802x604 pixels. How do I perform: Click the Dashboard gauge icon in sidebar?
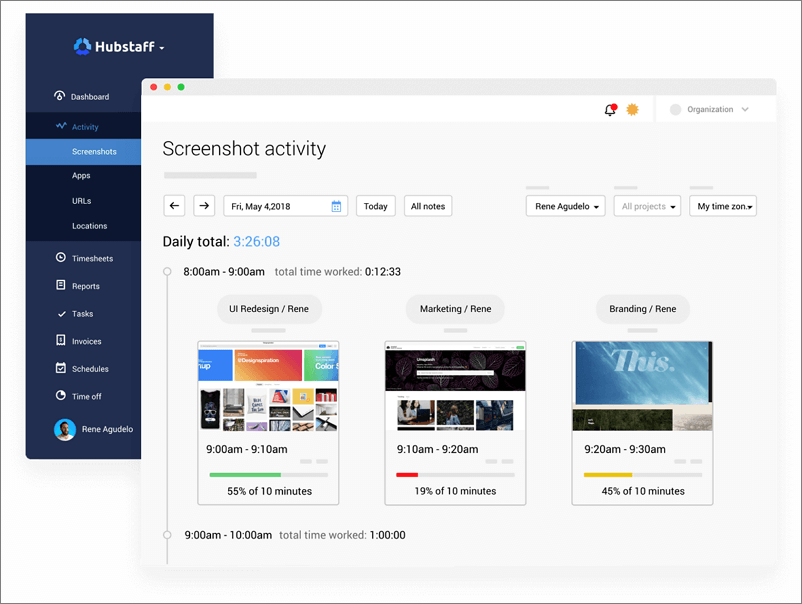60,97
